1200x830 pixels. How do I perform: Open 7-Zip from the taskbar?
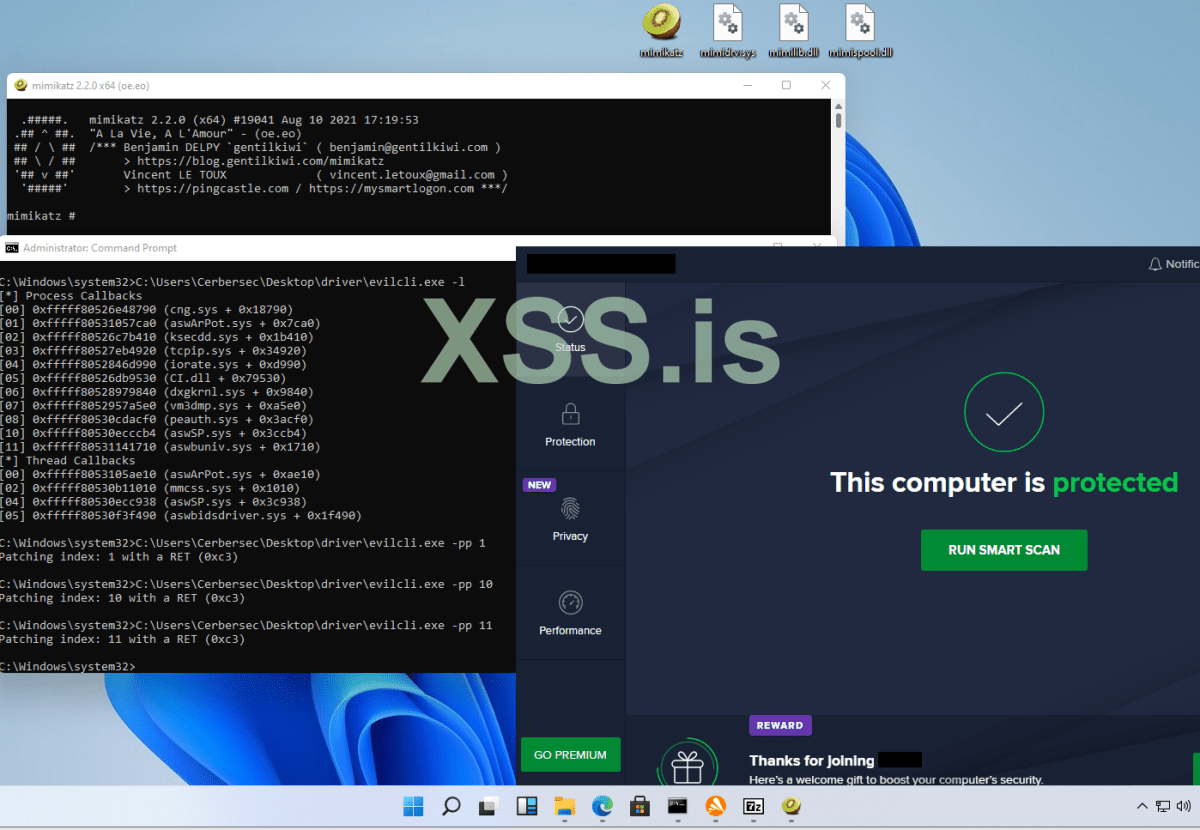753,806
